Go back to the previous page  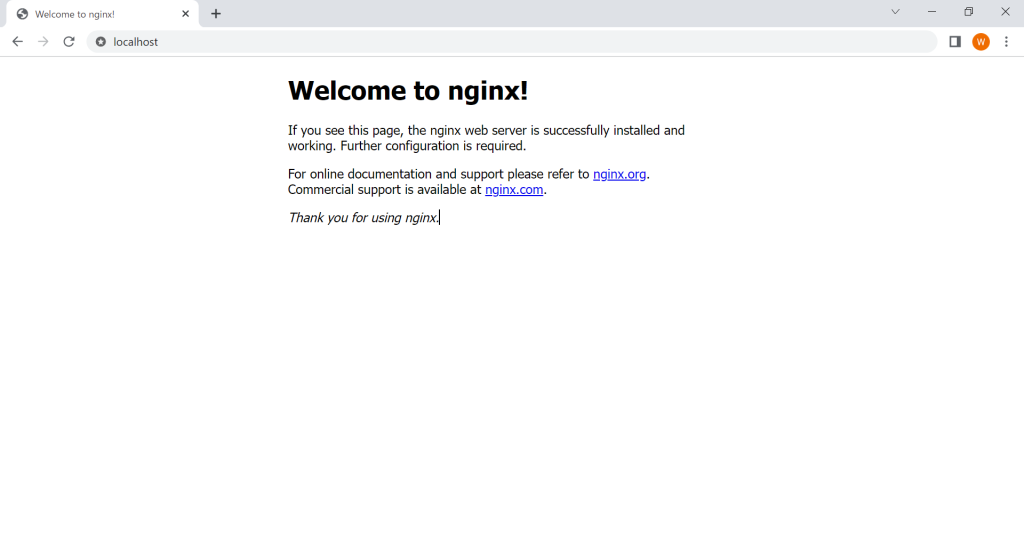coord(18,42)
